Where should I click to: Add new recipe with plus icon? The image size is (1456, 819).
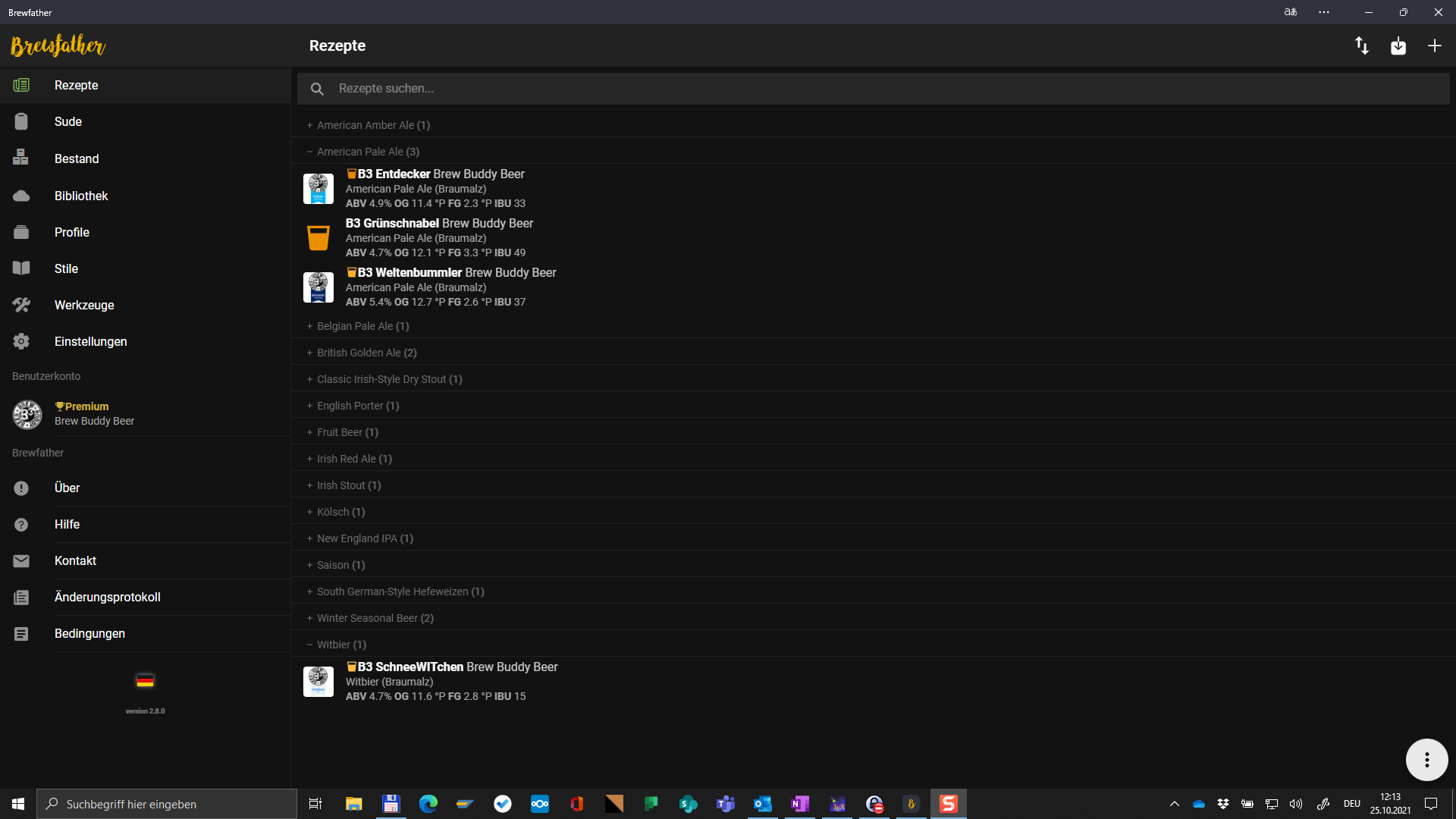(1434, 46)
